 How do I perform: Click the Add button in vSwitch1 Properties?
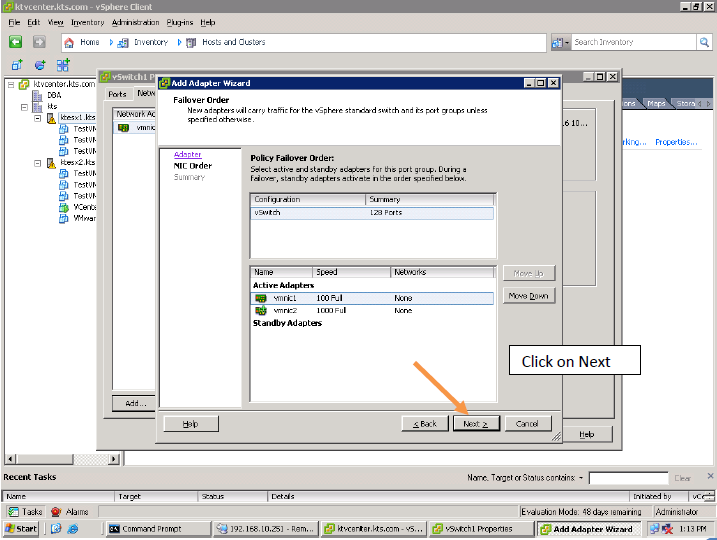point(134,403)
